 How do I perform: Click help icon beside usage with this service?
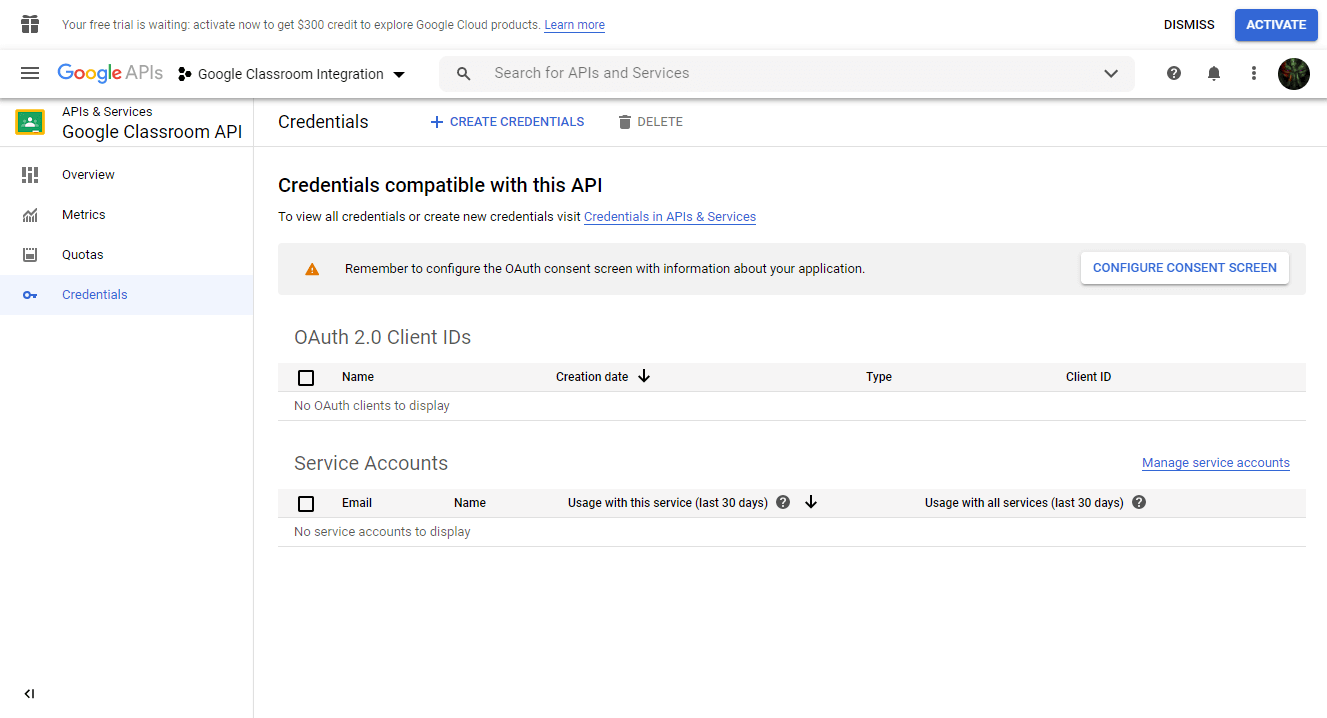pyautogui.click(x=783, y=502)
